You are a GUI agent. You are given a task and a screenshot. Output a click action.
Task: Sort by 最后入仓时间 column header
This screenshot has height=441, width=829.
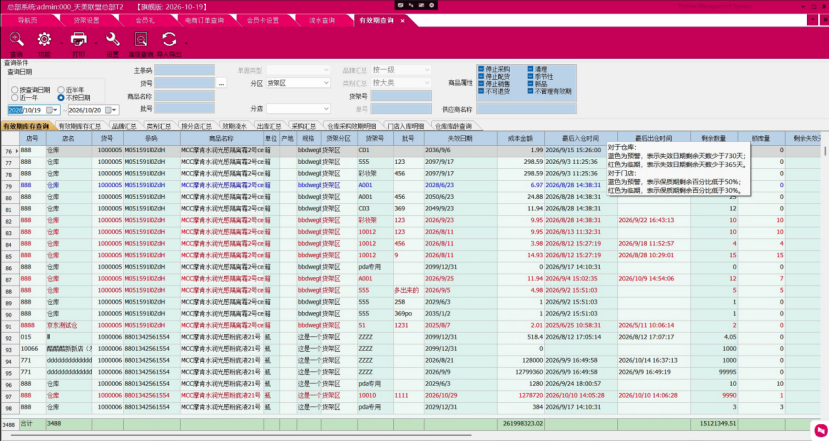pos(581,139)
